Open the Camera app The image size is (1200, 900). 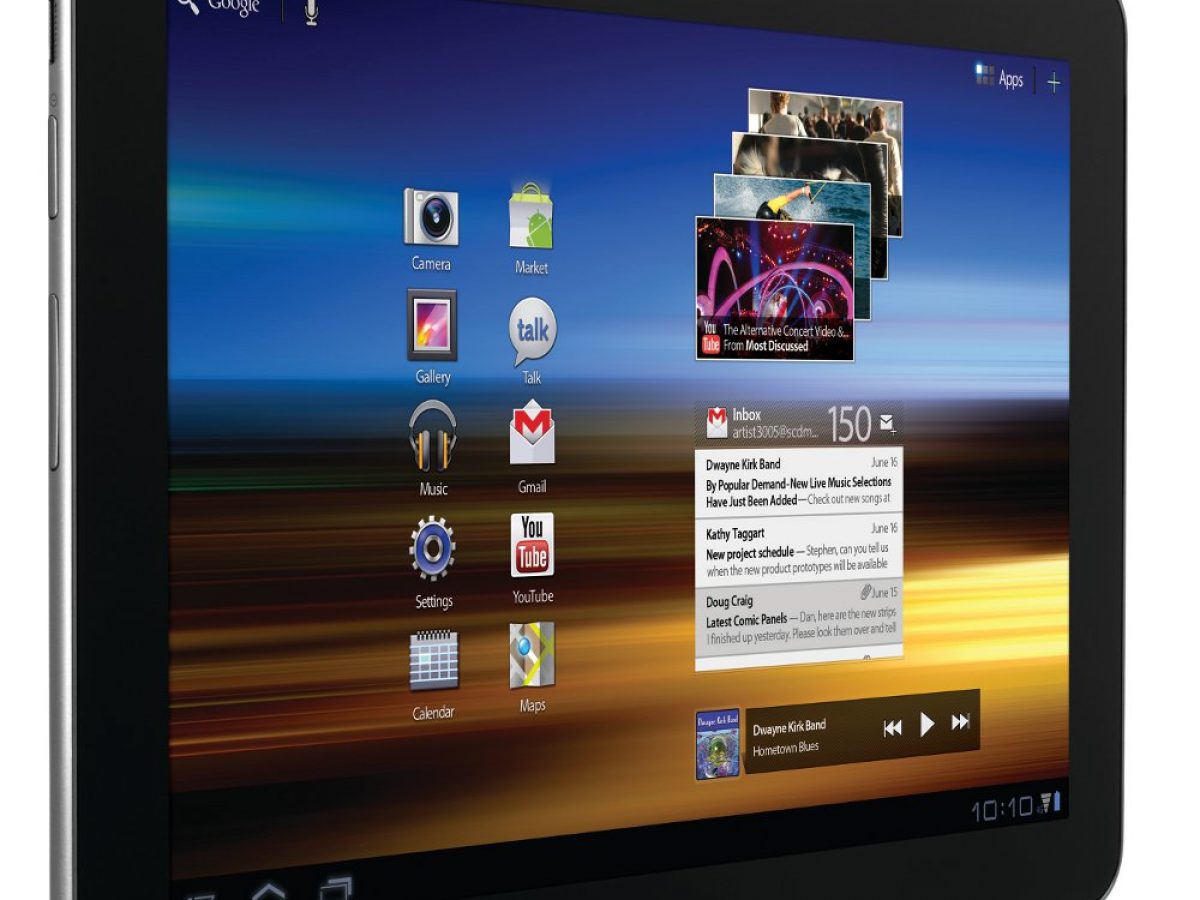(x=431, y=217)
